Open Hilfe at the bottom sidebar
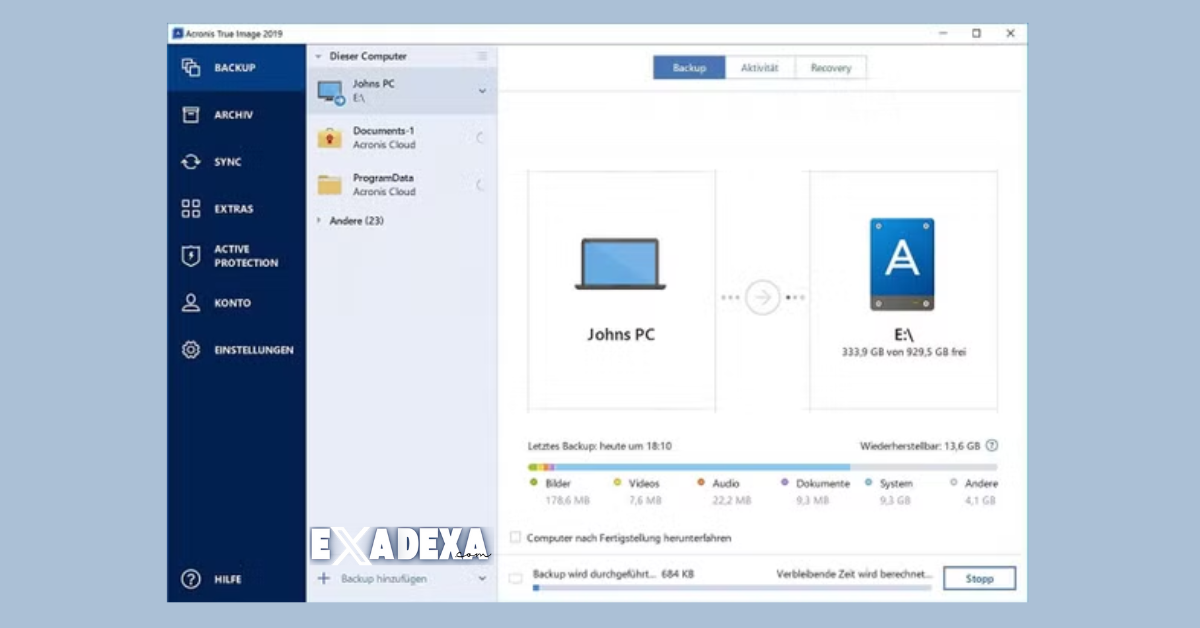The height and width of the screenshot is (628, 1200). point(190,579)
